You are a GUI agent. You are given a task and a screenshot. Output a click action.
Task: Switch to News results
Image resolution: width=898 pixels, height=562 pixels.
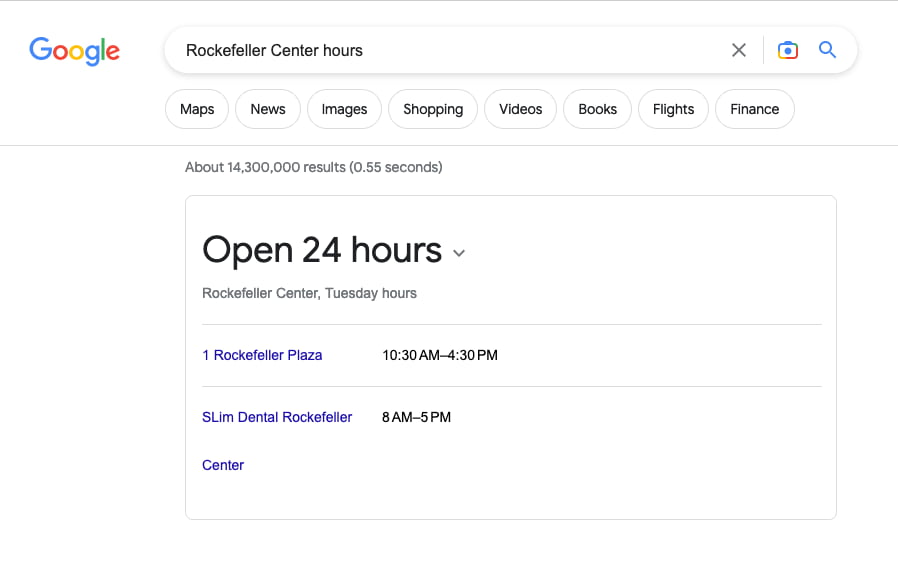[x=267, y=109]
